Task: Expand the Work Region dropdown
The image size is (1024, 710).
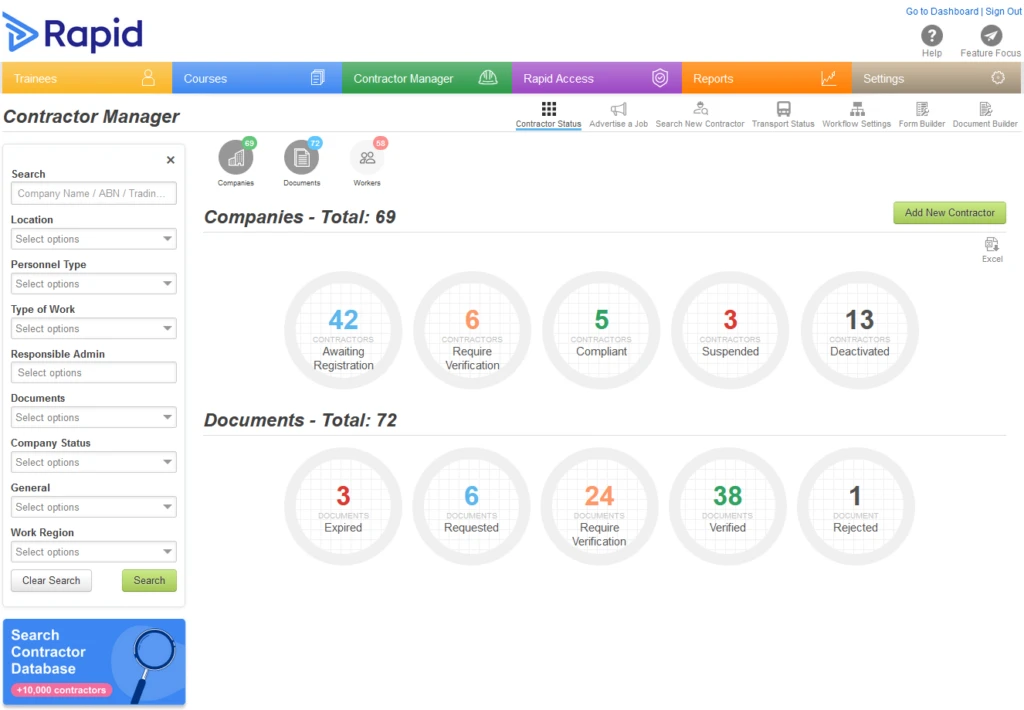Action: [93, 552]
